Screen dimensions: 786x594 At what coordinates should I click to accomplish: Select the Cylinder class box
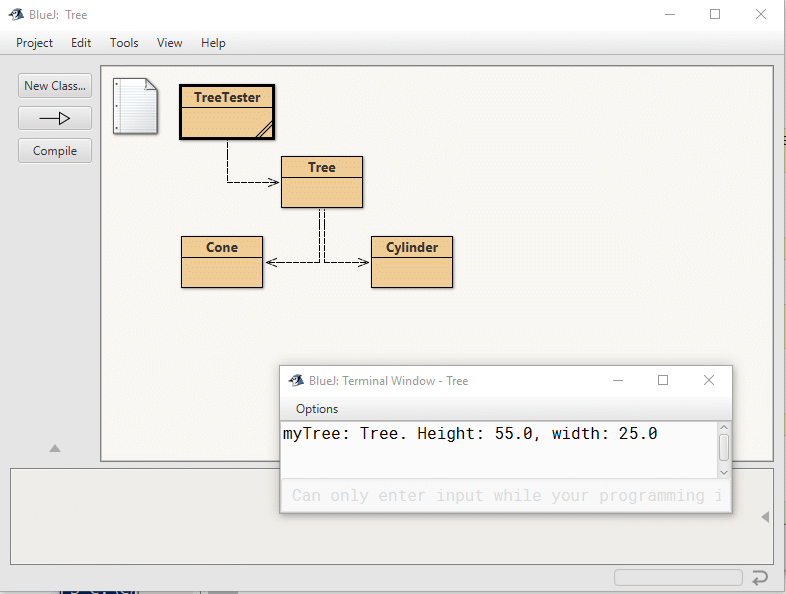click(411, 262)
